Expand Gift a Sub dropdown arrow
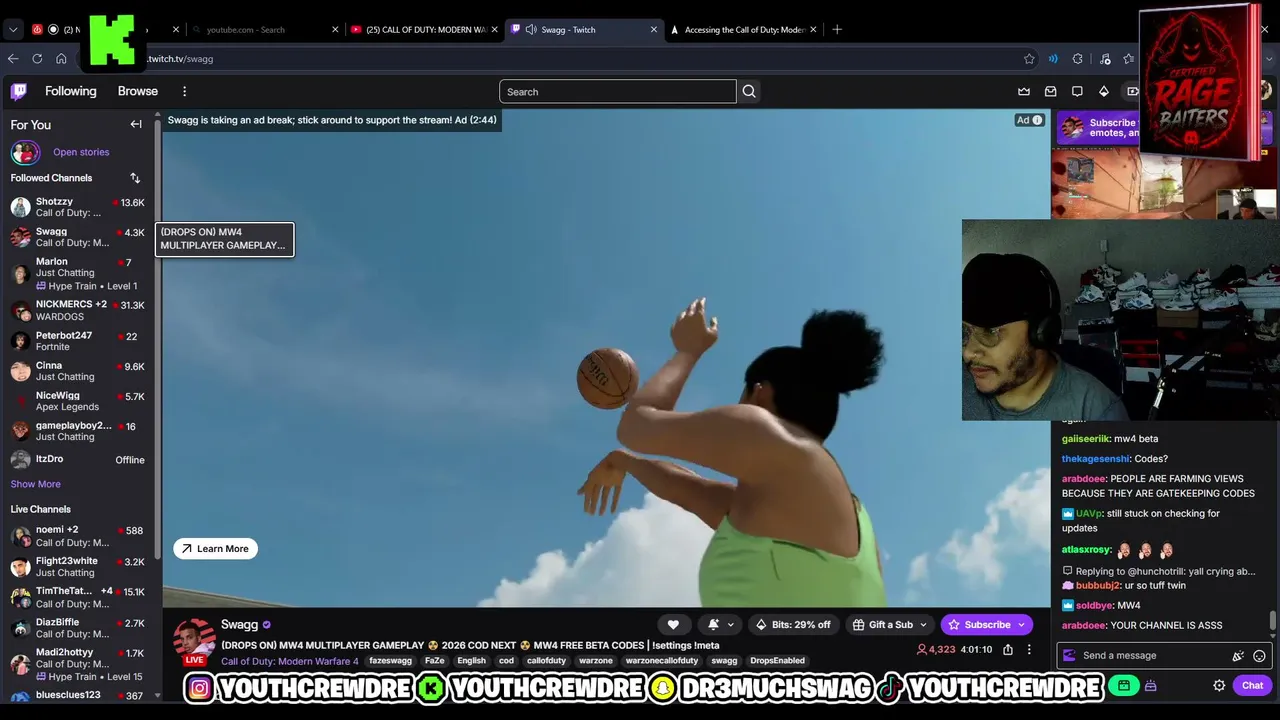The image size is (1280, 720). click(x=923, y=625)
